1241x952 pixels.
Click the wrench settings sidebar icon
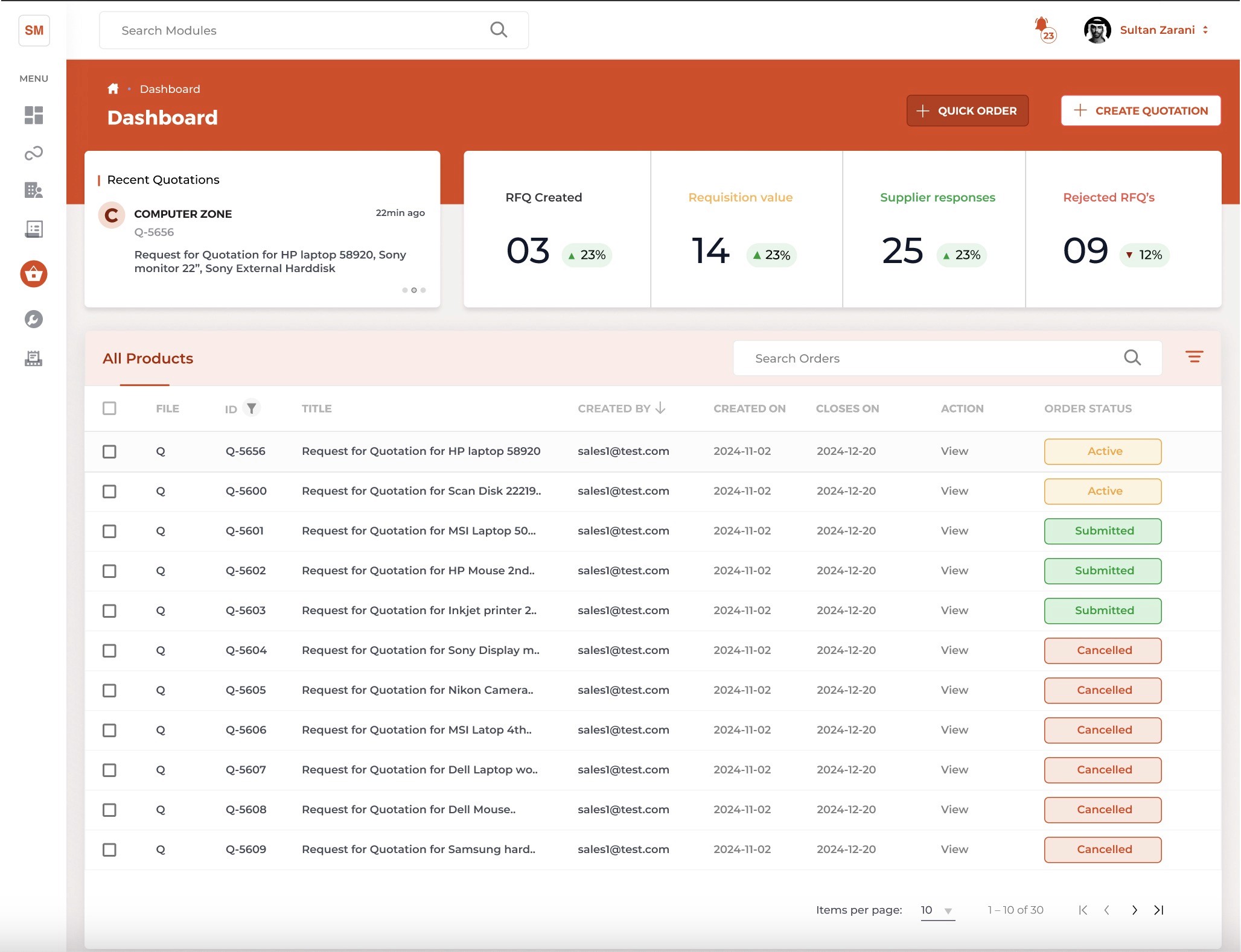pyautogui.click(x=34, y=319)
